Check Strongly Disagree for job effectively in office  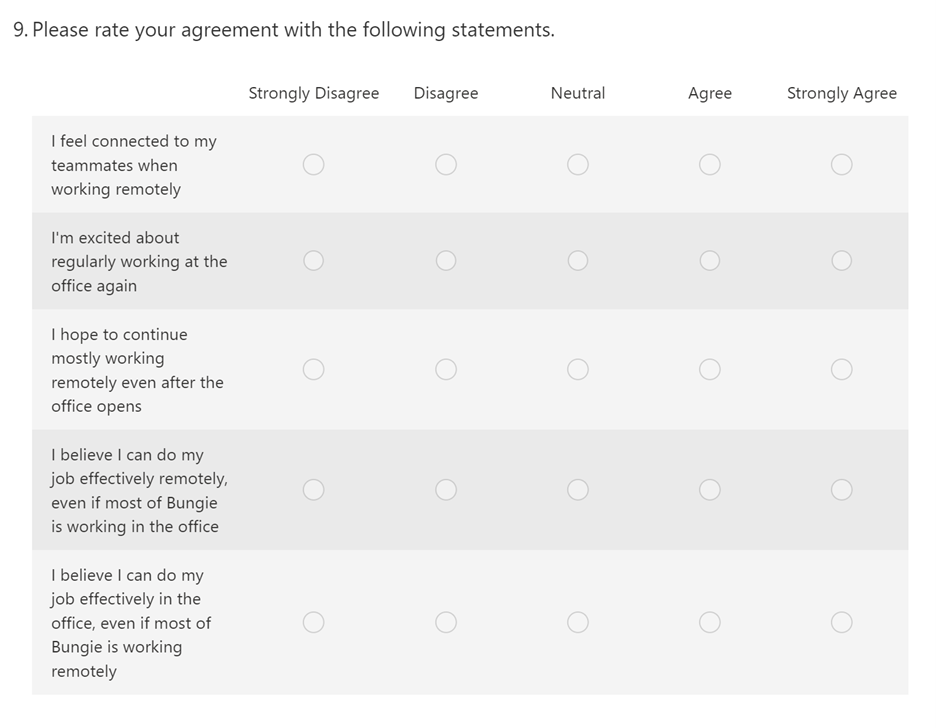coord(313,622)
